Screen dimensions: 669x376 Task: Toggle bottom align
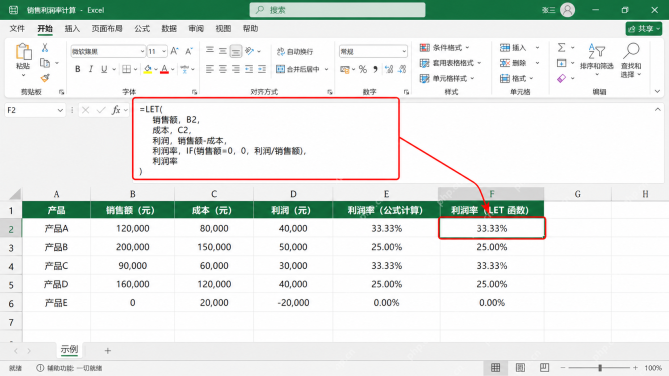236,51
